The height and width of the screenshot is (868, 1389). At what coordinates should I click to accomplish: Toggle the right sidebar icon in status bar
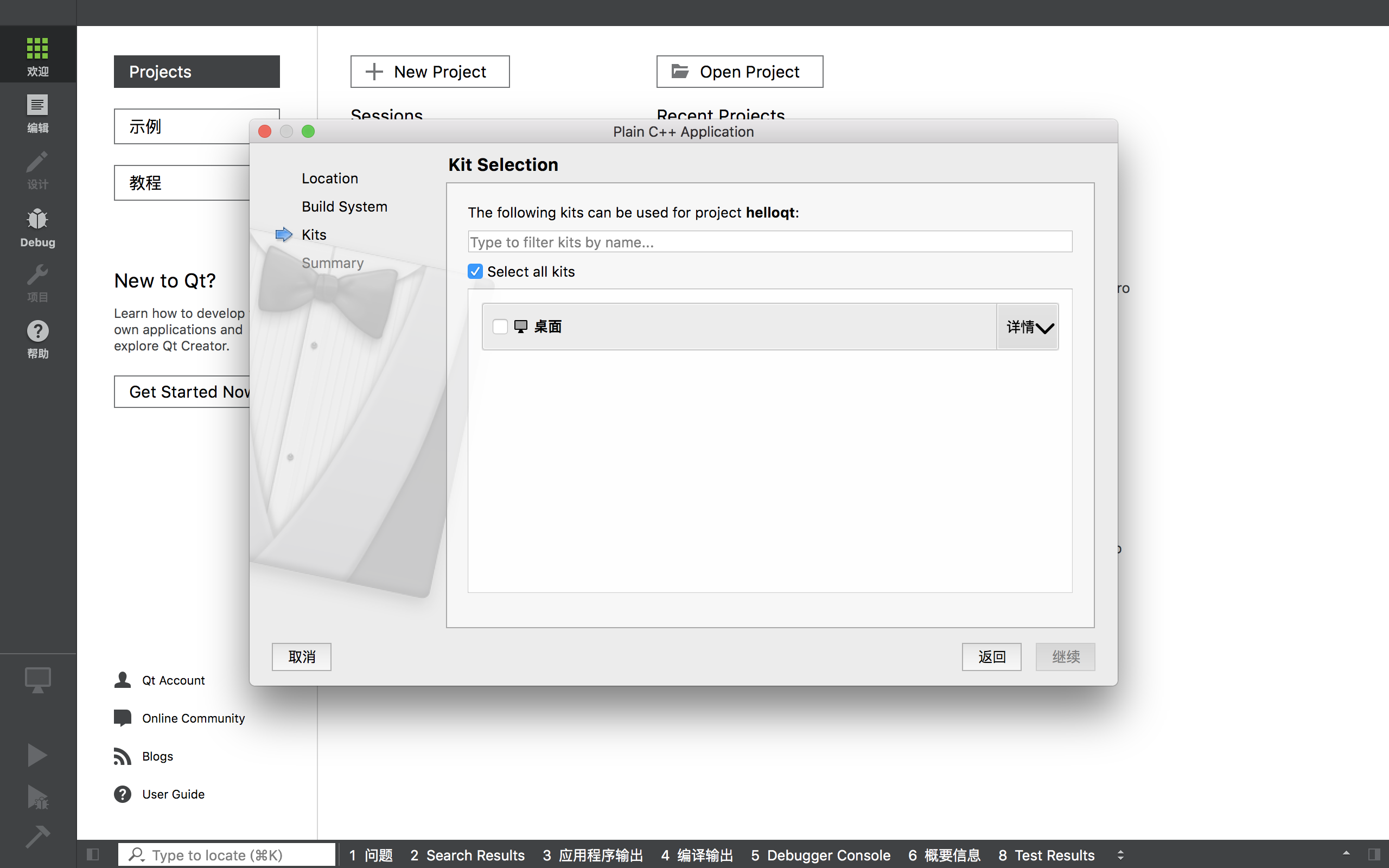tap(1374, 855)
